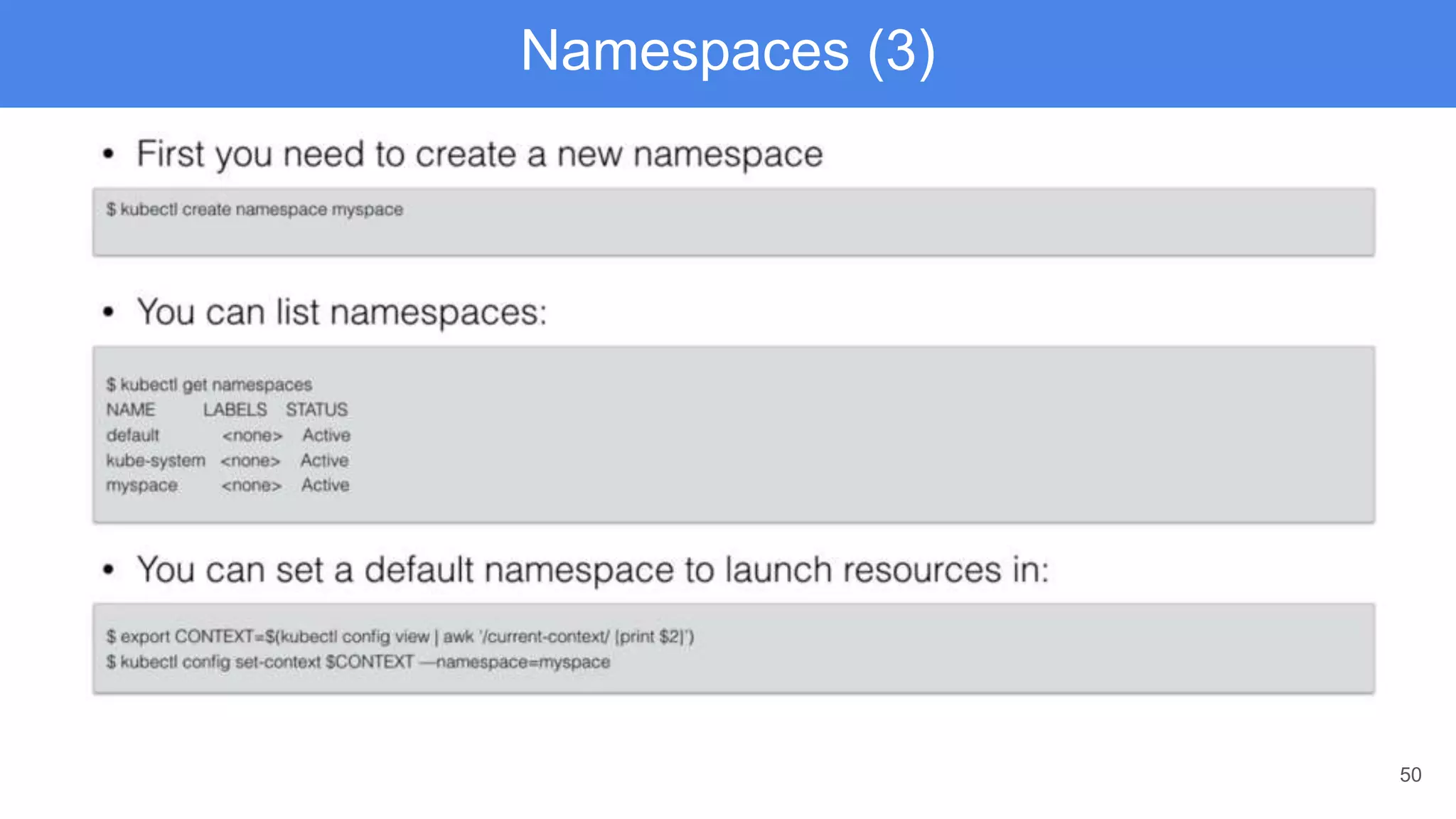Screen dimensions: 1456x819
Task: Select the "default" namespace name
Action: click(x=133, y=435)
